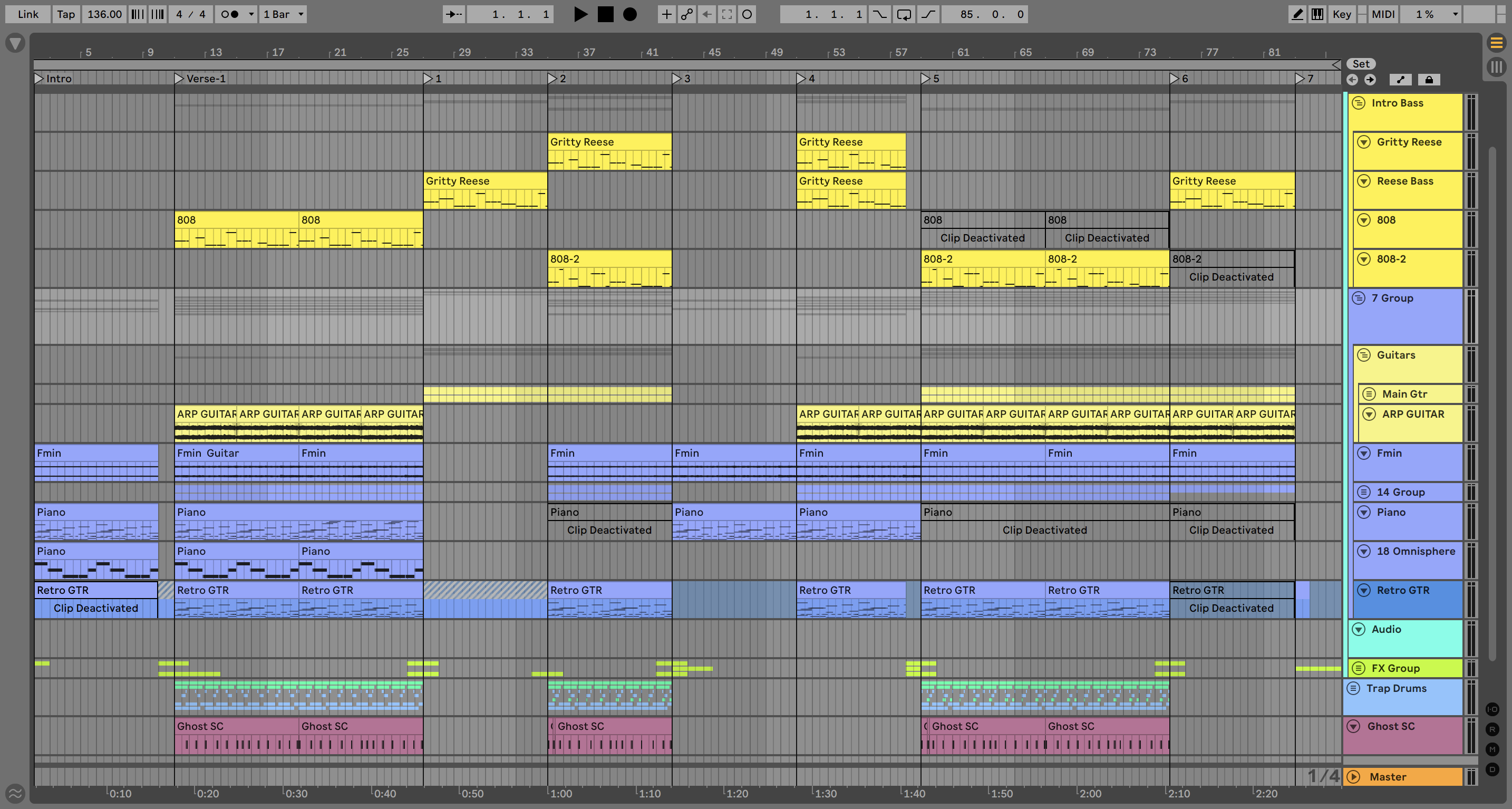Click the Arrangement Record button
Screen dimensions: 1512x809
(x=630, y=14)
